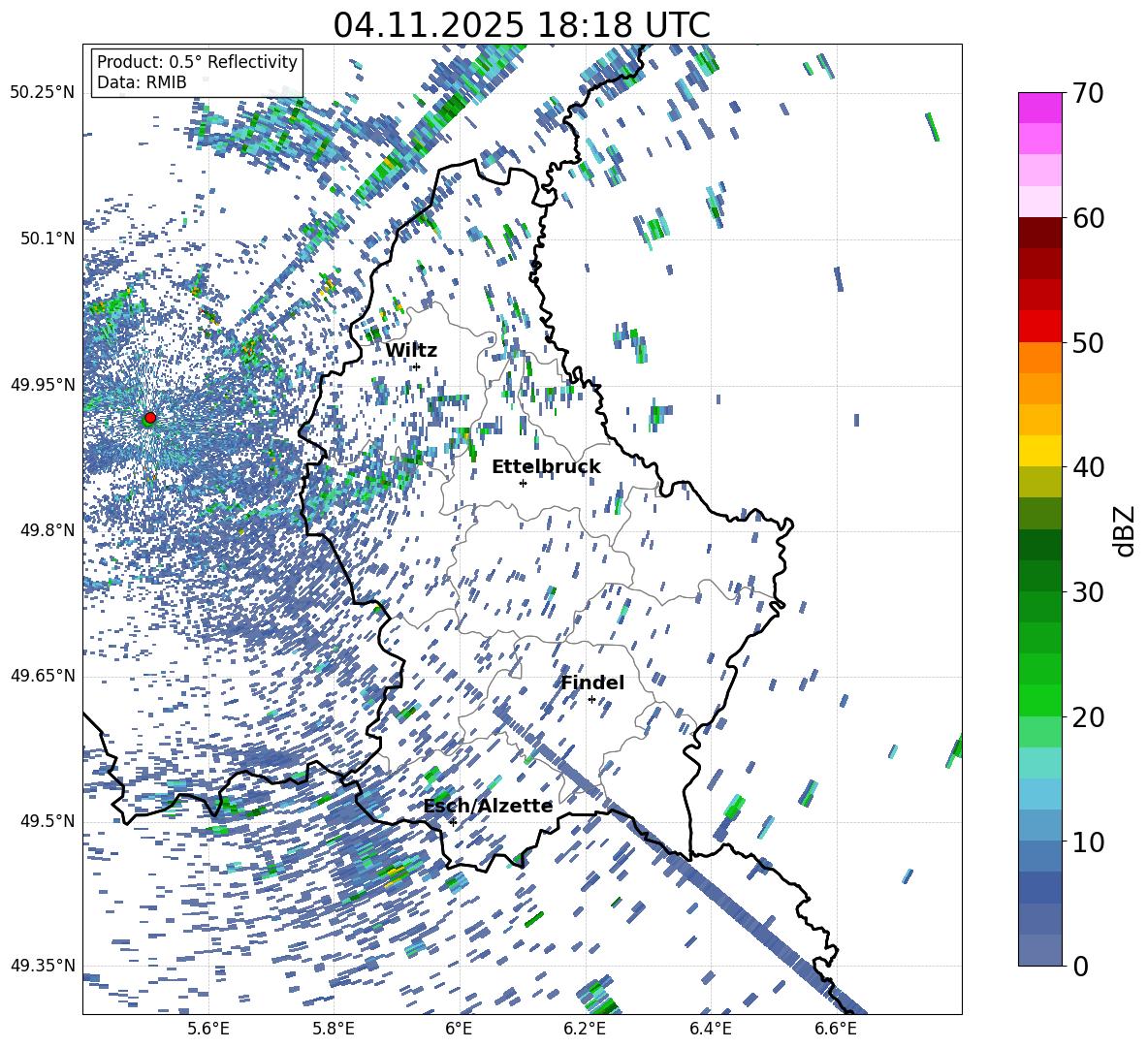Viewport: 1148px width, 1048px height.
Task: Click the 0 tick label on colorbar
Action: pyautogui.click(x=1080, y=966)
